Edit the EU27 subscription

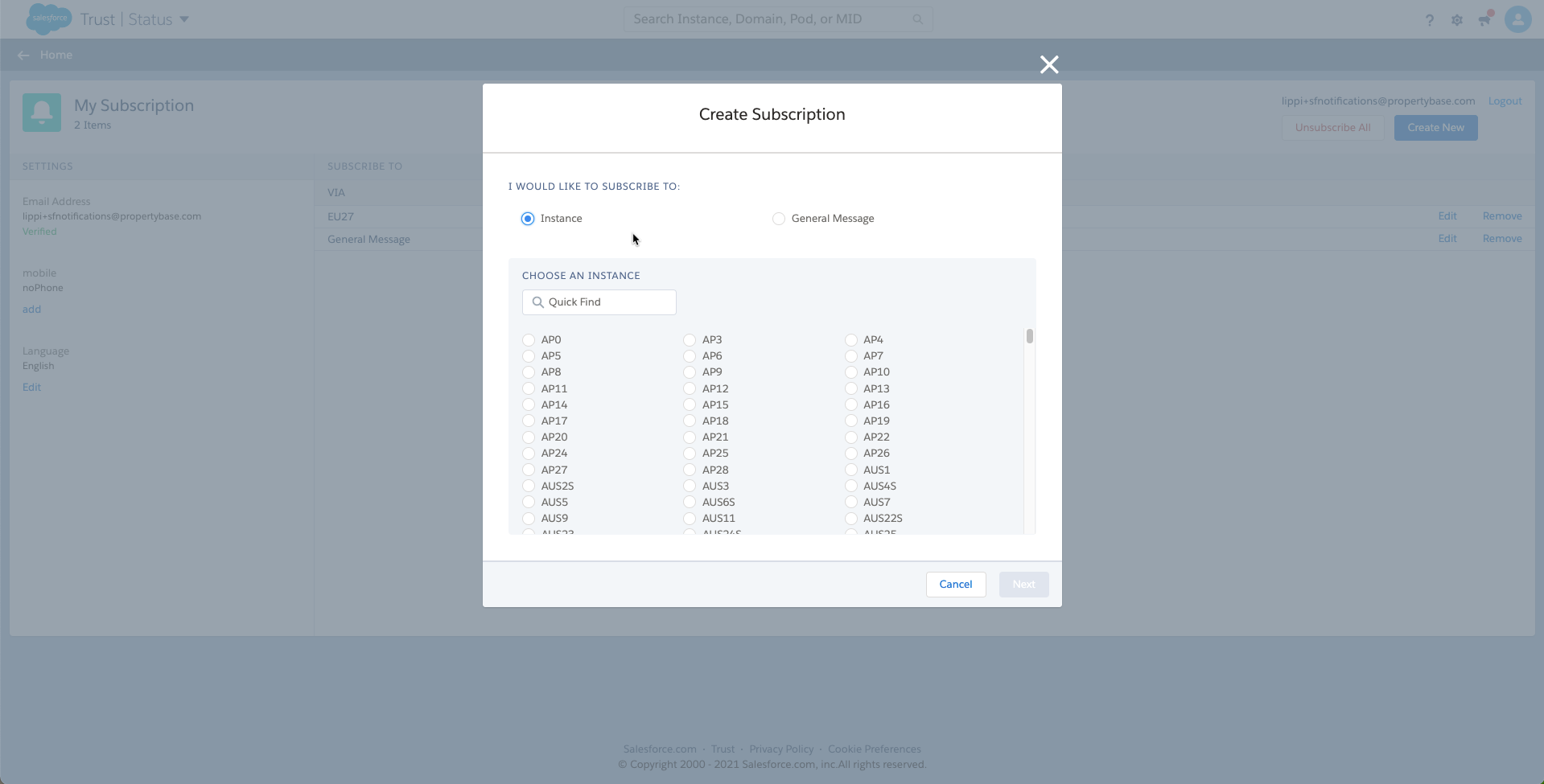coord(1447,216)
